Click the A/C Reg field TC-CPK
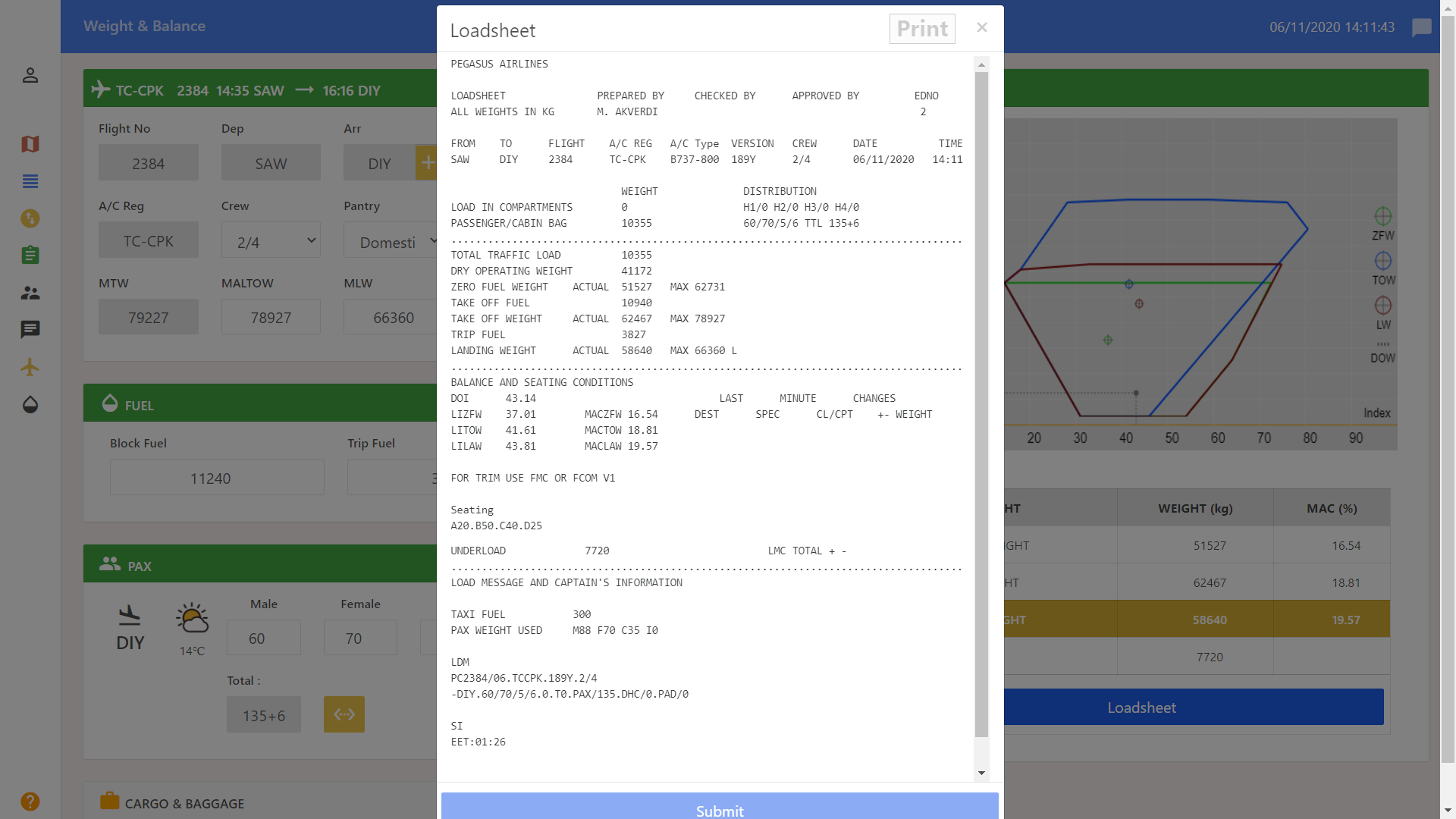The height and width of the screenshot is (819, 1456). pyautogui.click(x=149, y=240)
